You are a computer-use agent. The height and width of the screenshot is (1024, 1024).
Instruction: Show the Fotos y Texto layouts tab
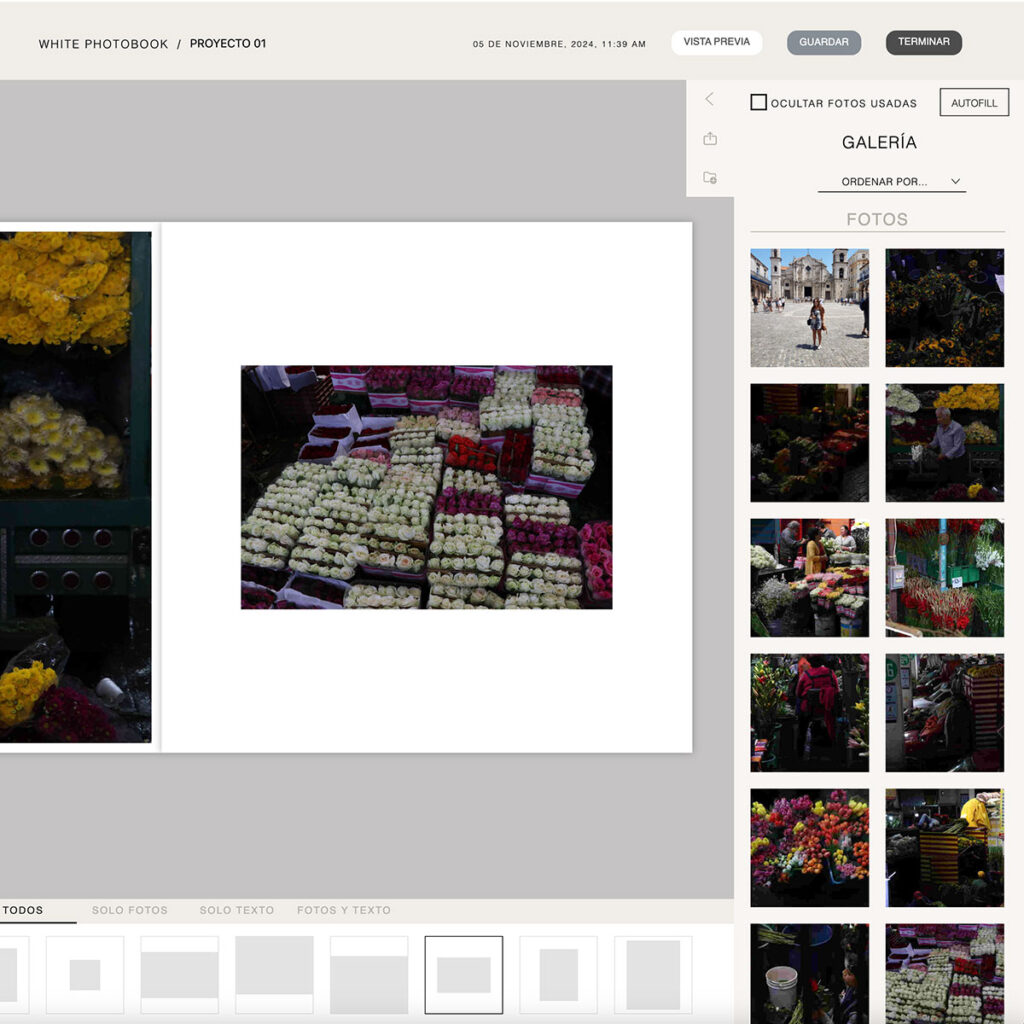pos(344,910)
